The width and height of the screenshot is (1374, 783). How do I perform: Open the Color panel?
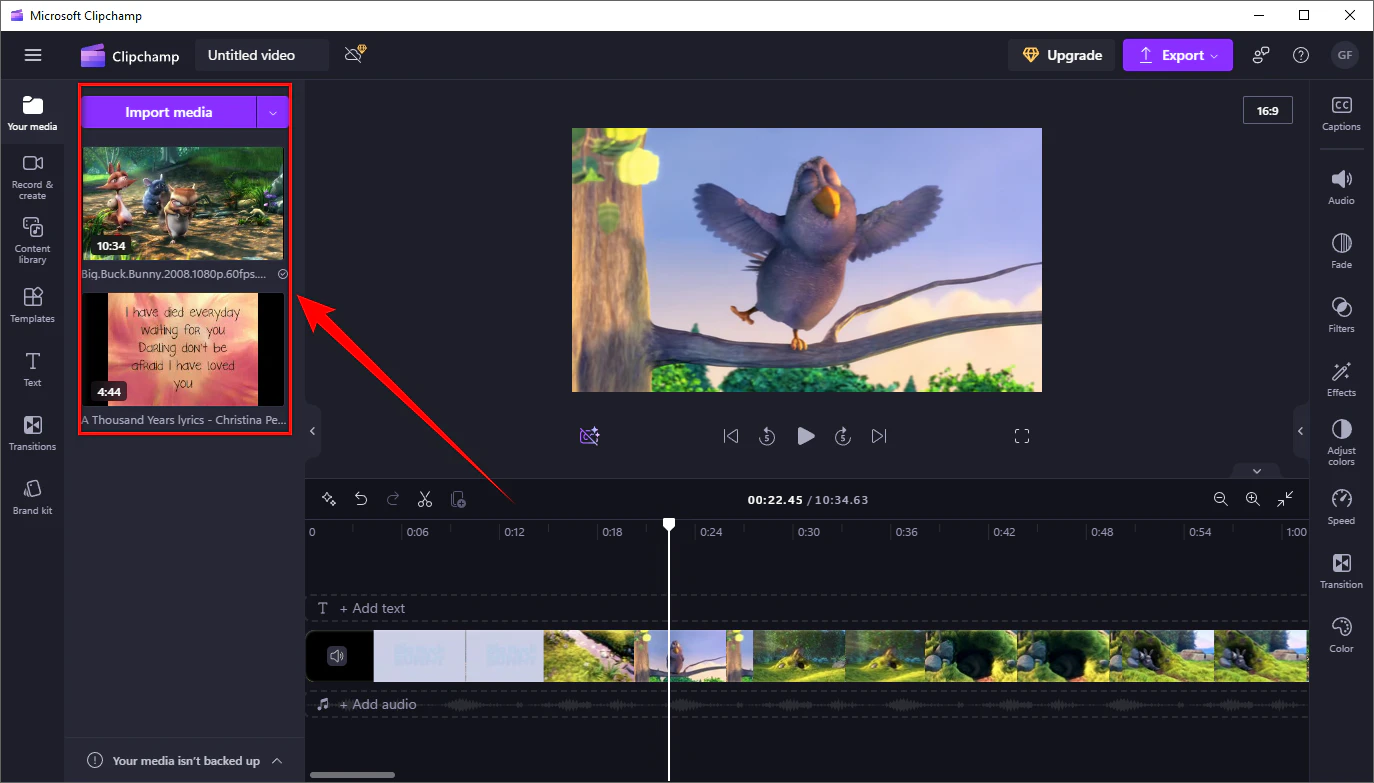(x=1341, y=635)
